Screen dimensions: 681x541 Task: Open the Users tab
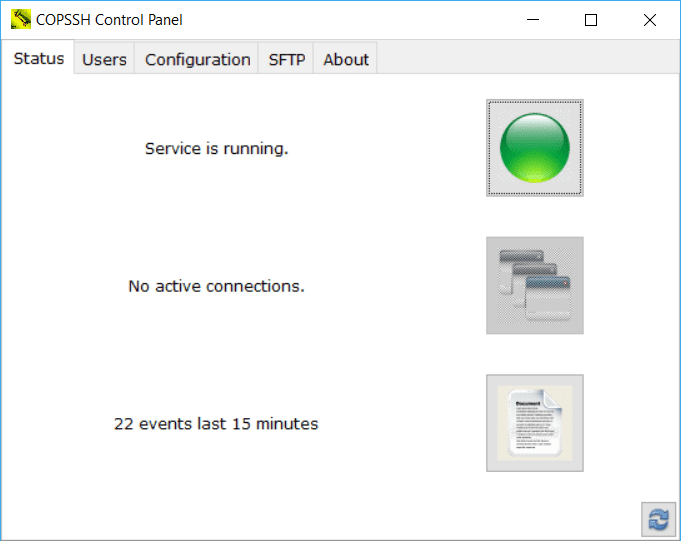point(104,59)
